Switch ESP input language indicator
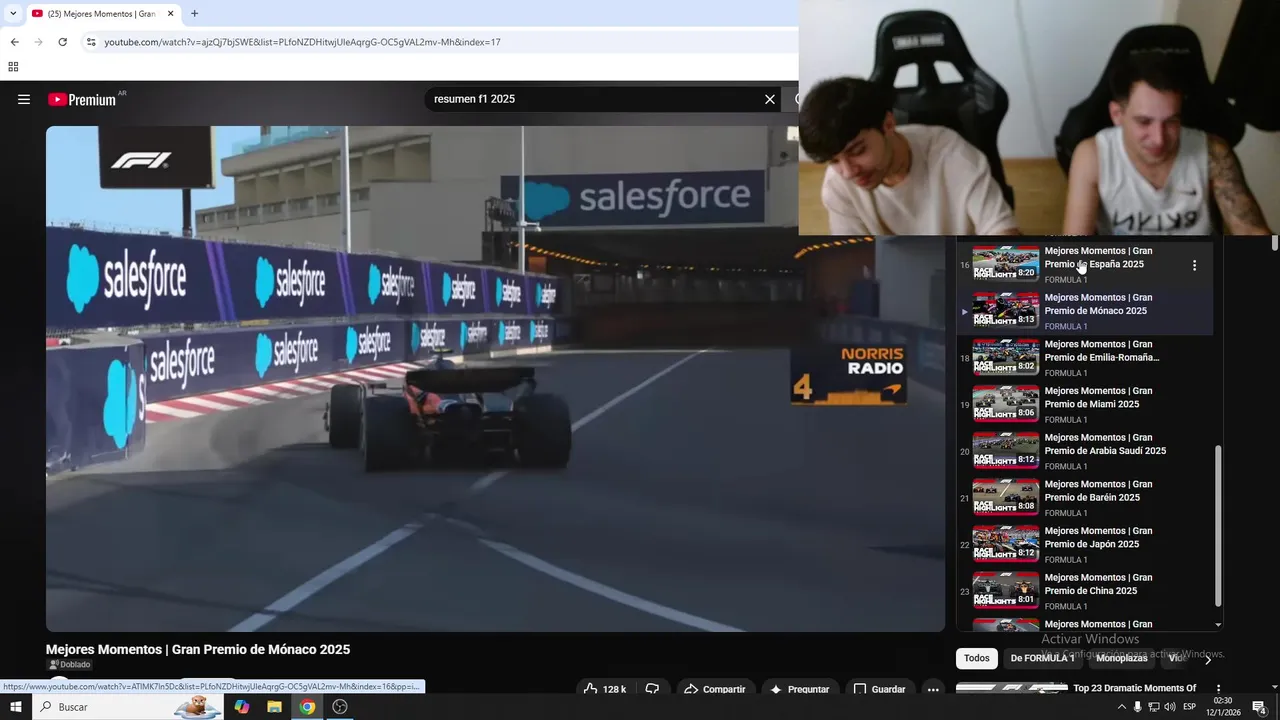 coord(1190,707)
